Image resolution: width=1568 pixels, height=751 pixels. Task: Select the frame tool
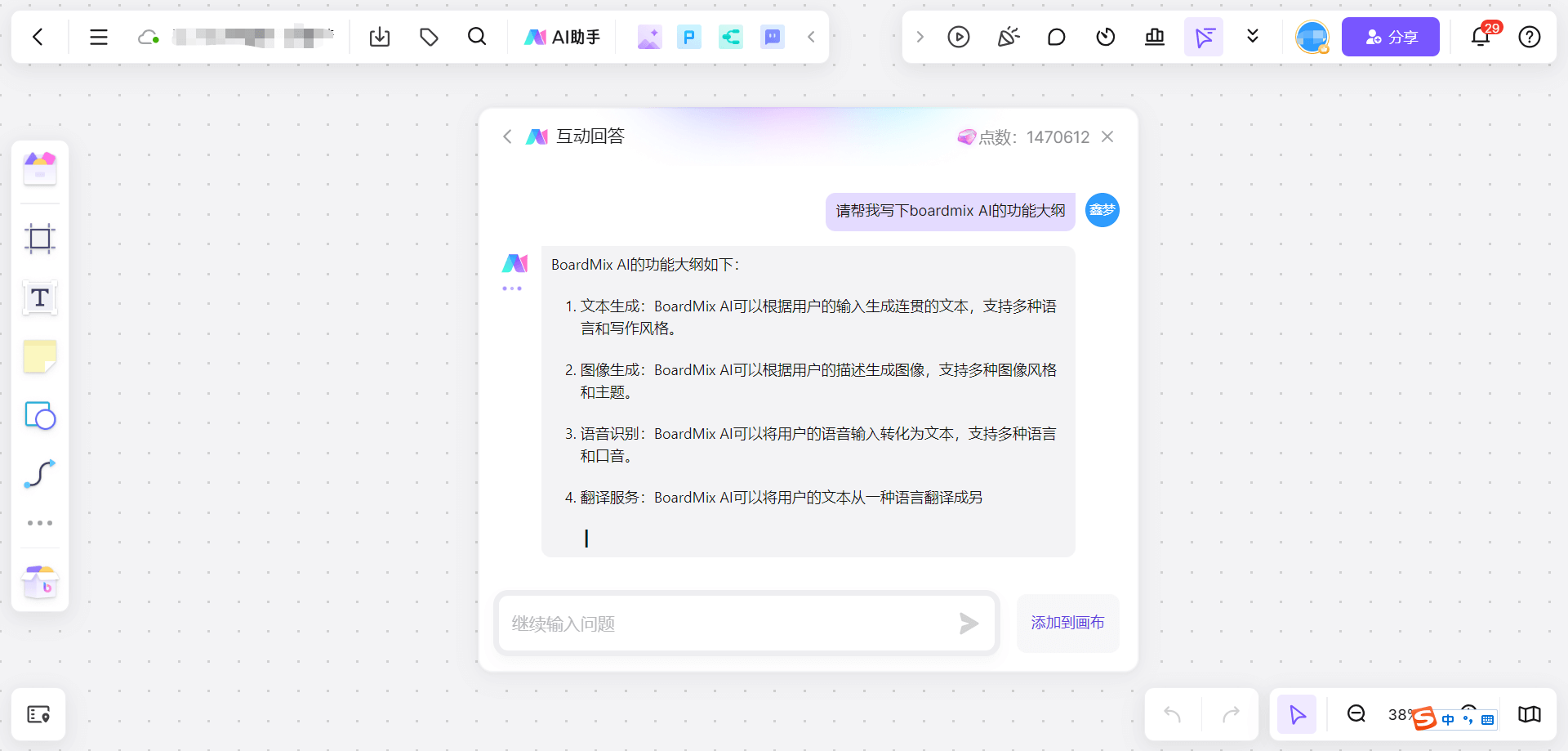(40, 239)
